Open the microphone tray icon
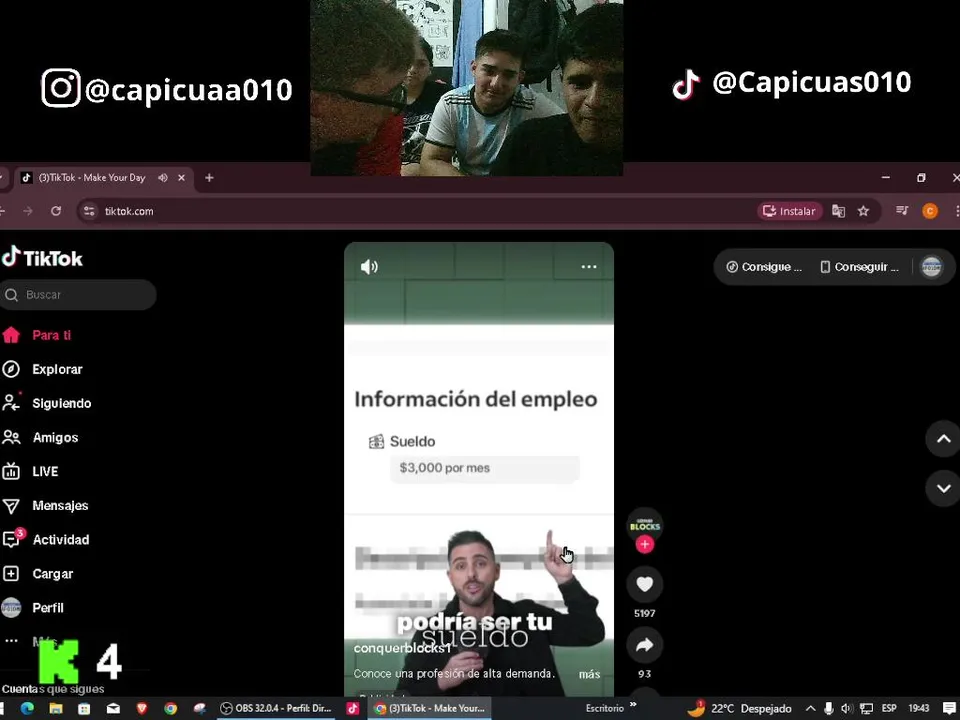Viewport: 960px width, 720px height. pos(828,708)
